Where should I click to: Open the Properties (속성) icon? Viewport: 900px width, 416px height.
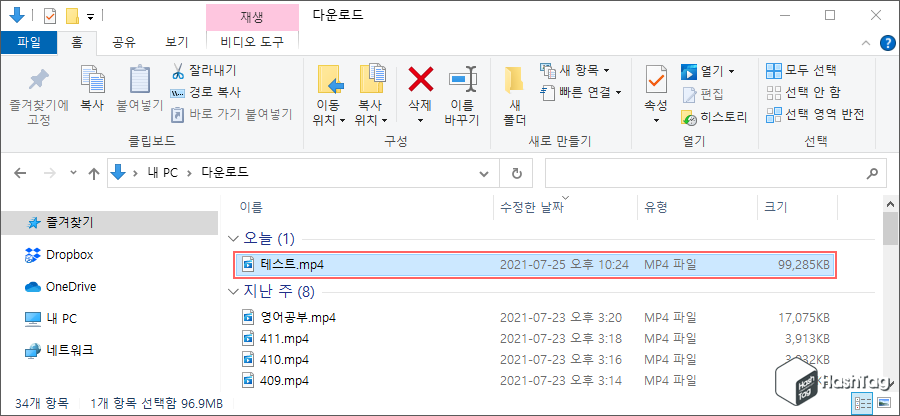click(x=655, y=80)
